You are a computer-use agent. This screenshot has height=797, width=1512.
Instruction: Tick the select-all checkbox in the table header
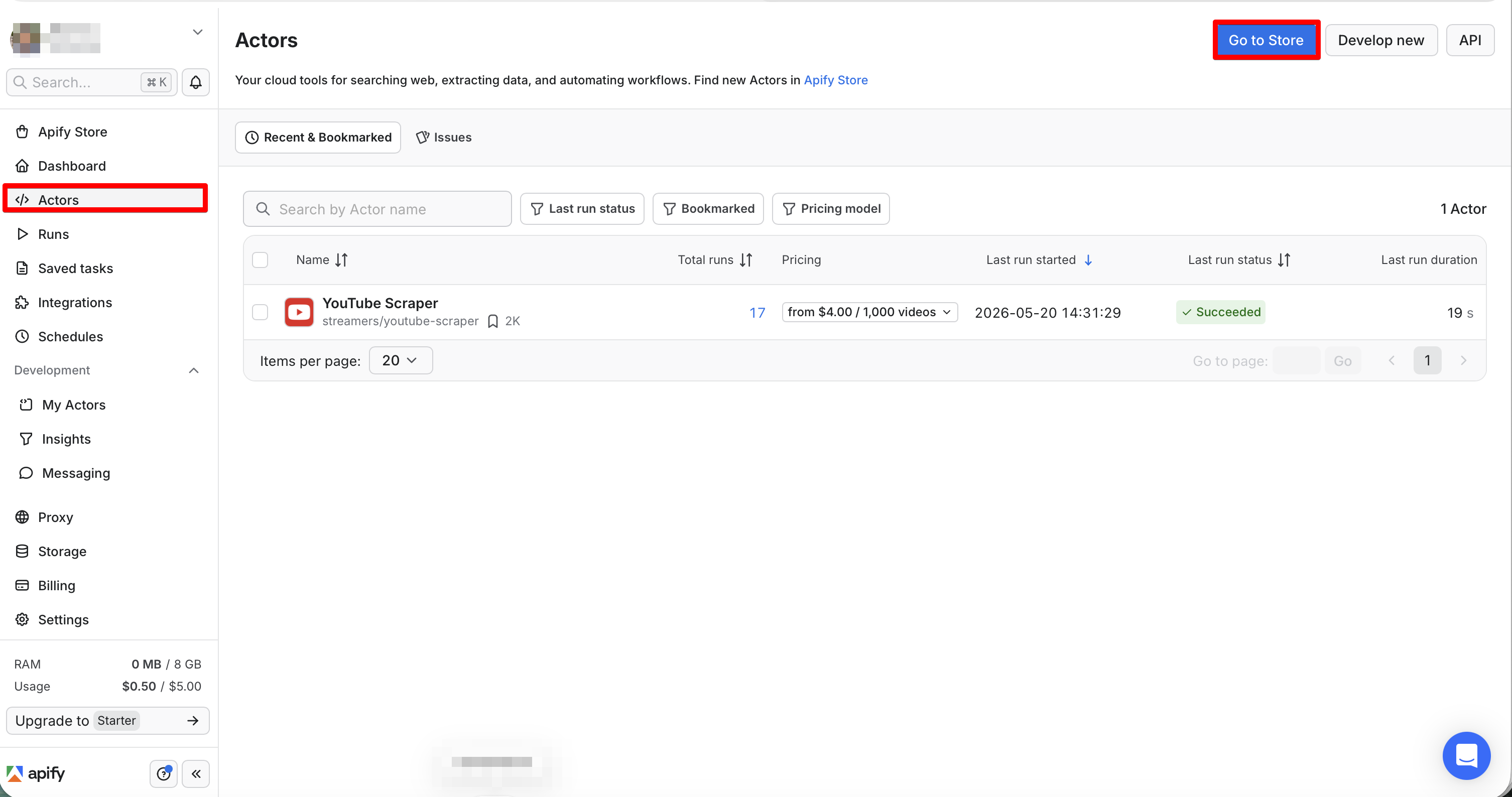260,260
